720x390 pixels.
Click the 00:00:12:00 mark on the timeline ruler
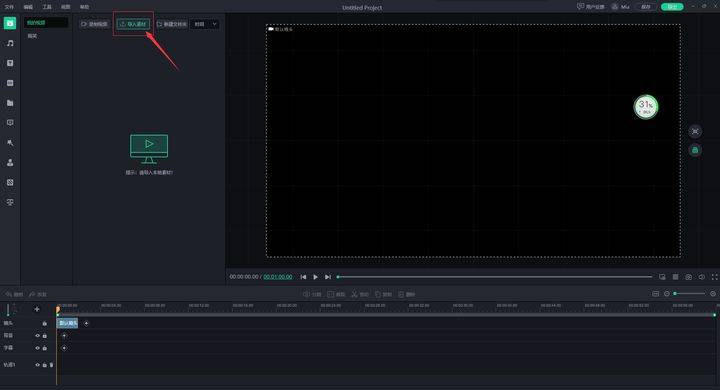[x=199, y=305]
